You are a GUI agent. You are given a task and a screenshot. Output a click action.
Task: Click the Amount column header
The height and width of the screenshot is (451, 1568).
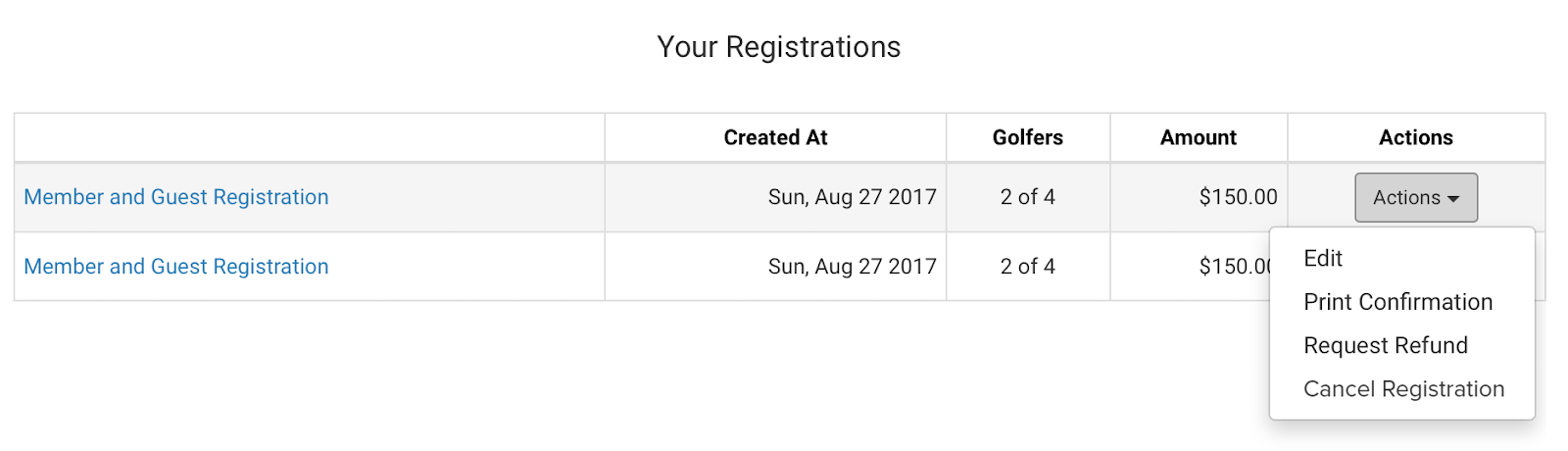[x=1199, y=138]
